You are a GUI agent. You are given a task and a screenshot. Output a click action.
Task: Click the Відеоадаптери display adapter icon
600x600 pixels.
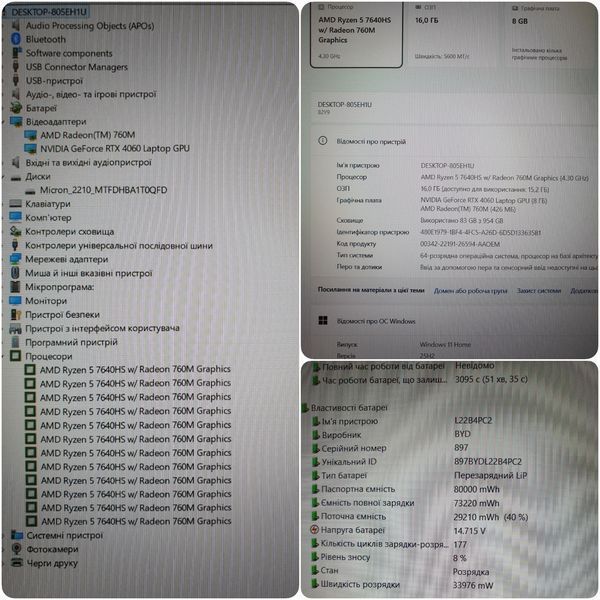(16, 122)
